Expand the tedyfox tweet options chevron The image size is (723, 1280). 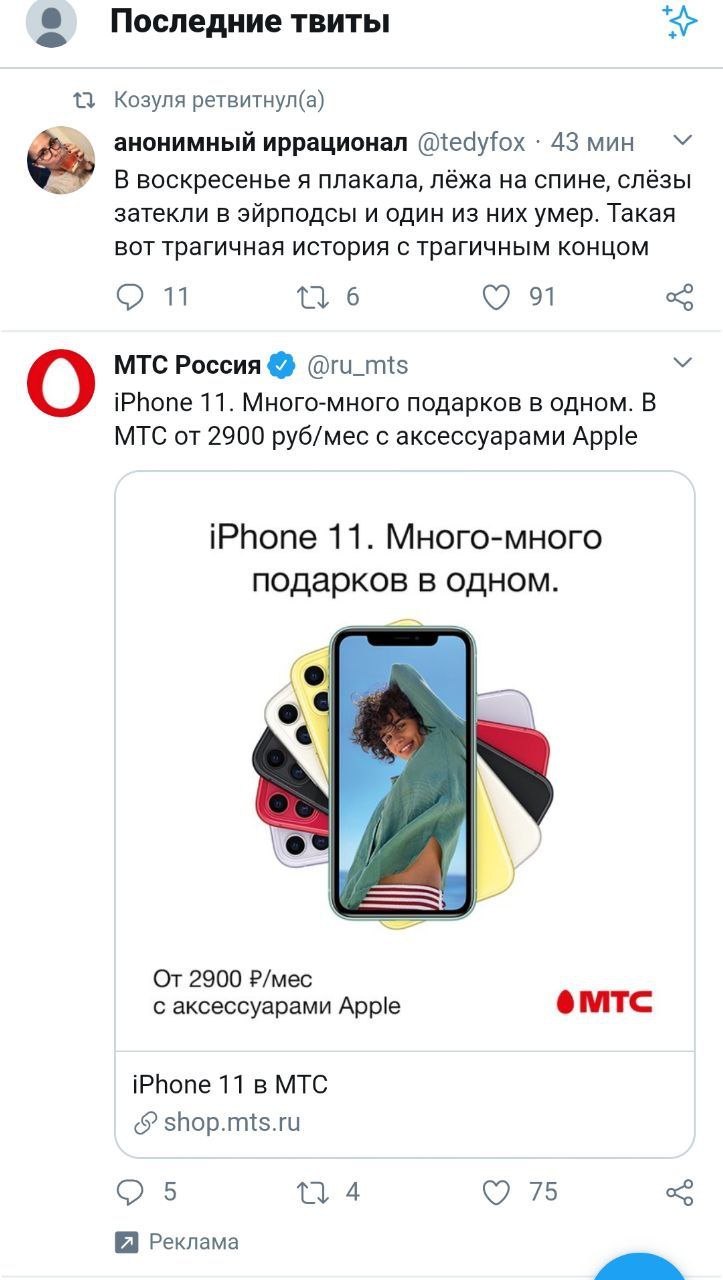(x=681, y=140)
